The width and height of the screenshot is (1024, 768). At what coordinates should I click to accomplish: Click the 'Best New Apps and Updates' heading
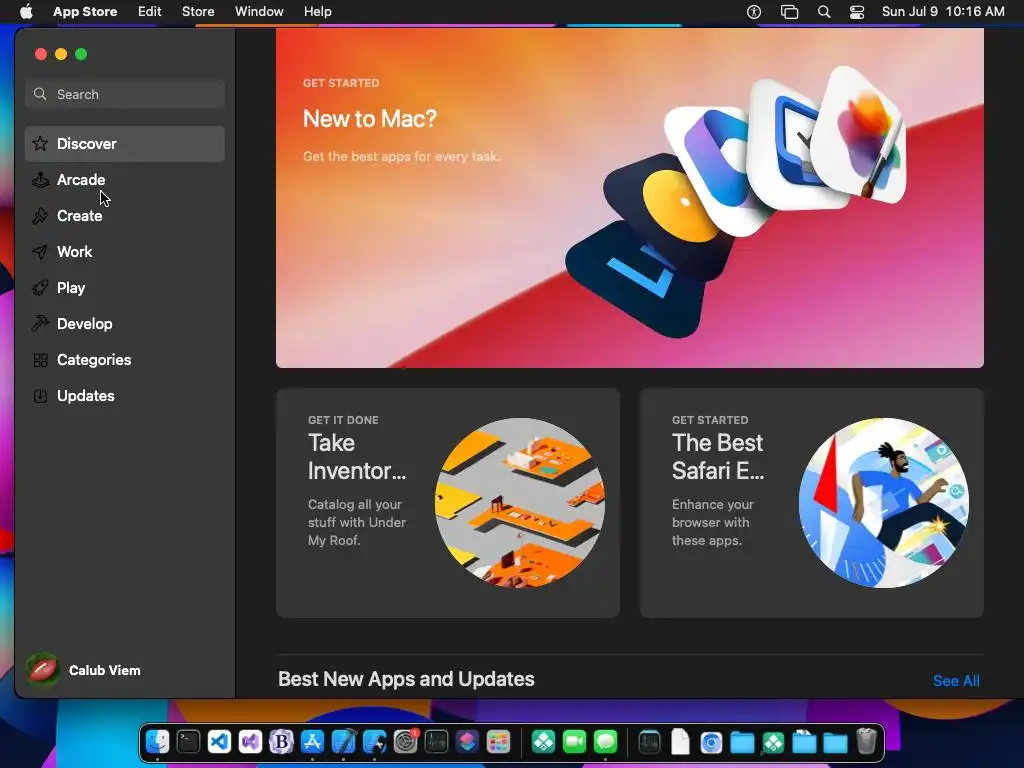click(x=406, y=679)
